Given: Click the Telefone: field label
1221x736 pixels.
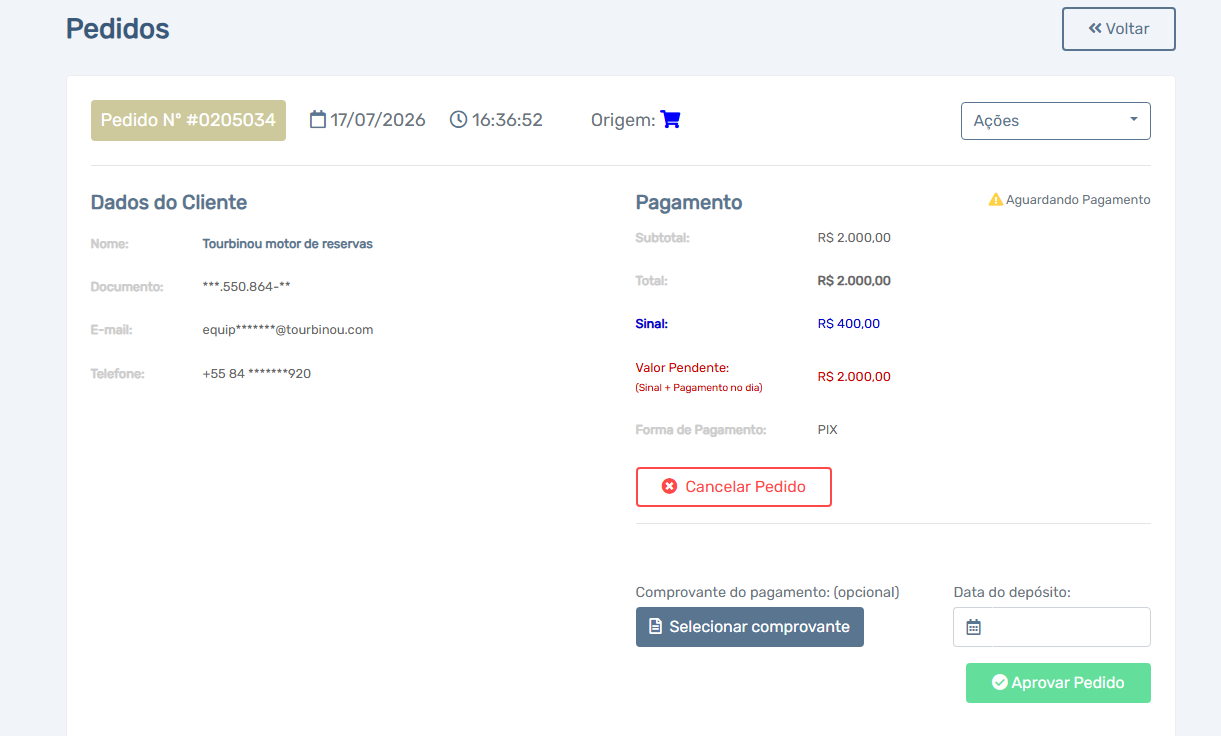Looking at the screenshot, I should click(118, 374).
